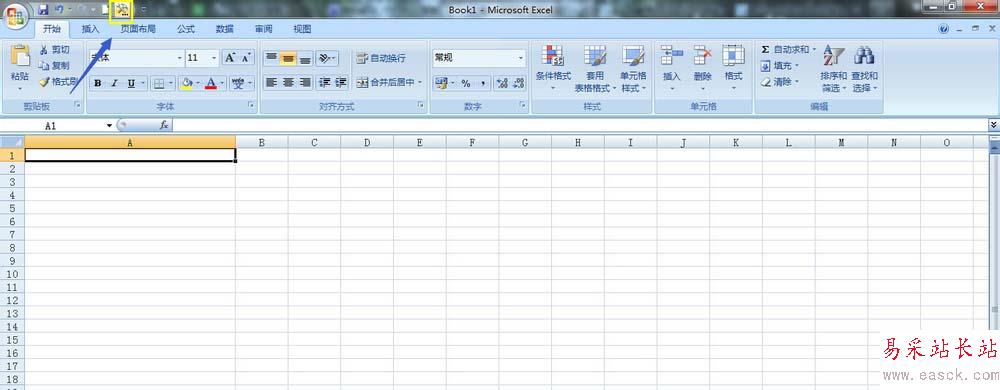Center cell text horizontally

click(x=288, y=82)
